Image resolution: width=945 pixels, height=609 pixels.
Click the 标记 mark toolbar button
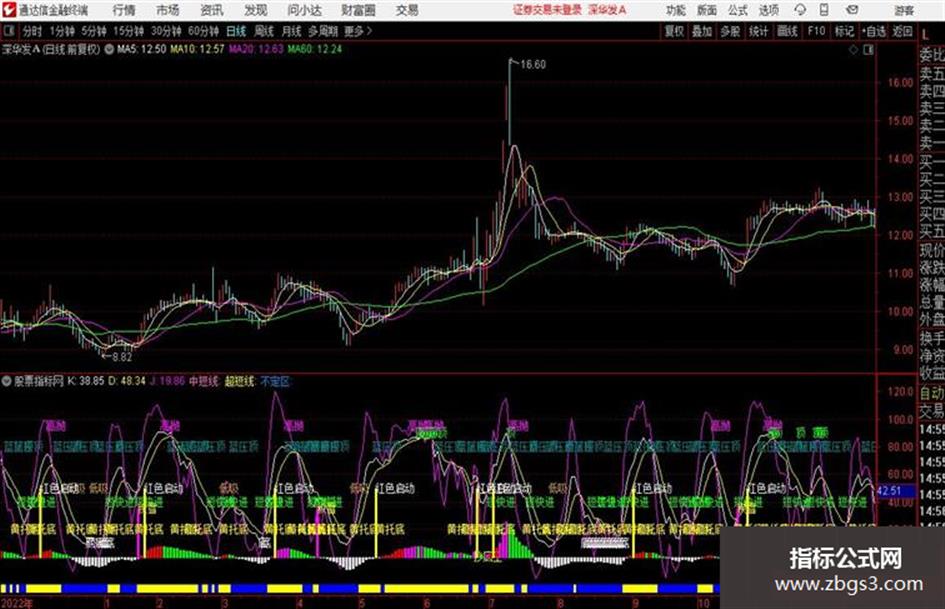pos(844,31)
